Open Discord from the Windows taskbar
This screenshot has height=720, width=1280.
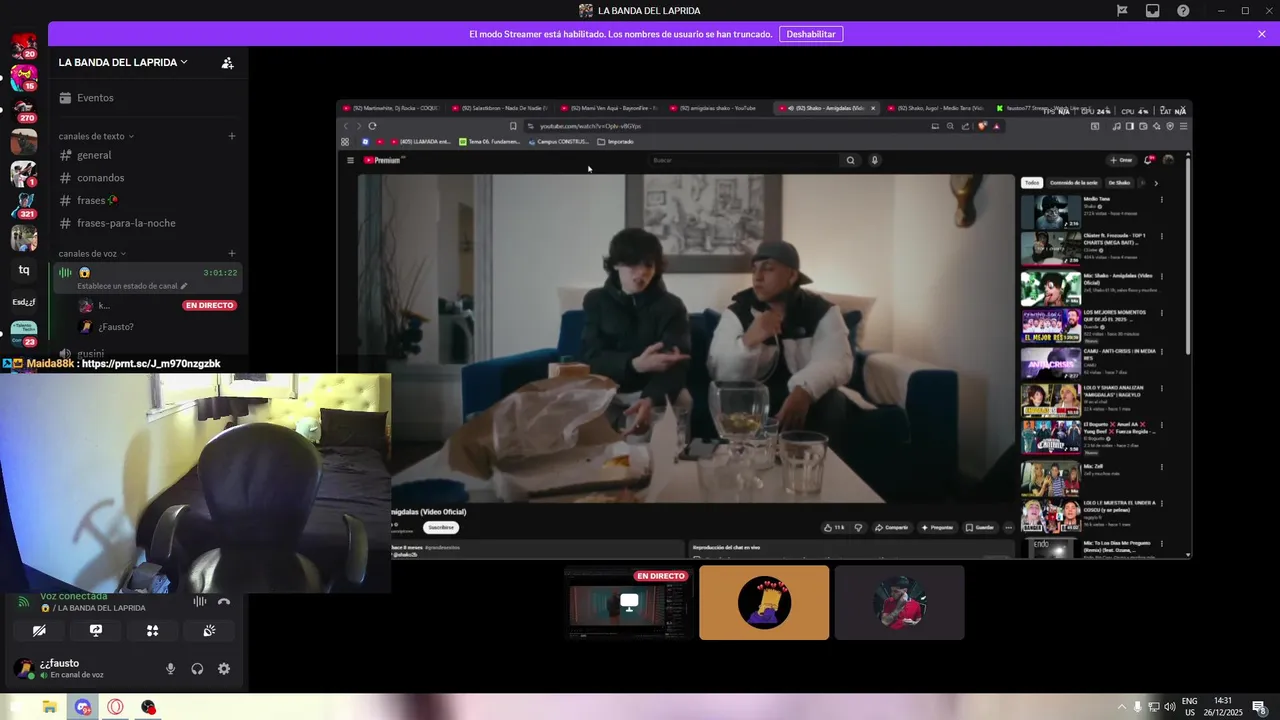[x=83, y=707]
